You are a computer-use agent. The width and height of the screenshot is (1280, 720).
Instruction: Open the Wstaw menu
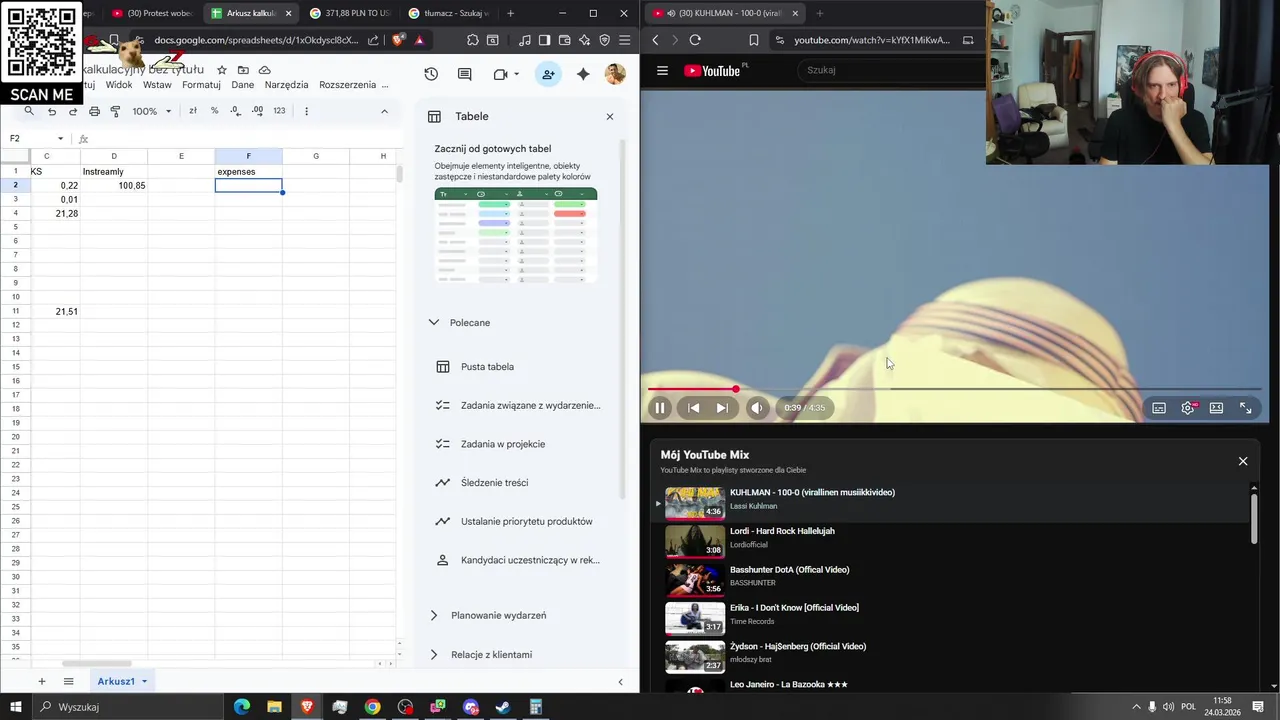pyautogui.click(x=157, y=85)
